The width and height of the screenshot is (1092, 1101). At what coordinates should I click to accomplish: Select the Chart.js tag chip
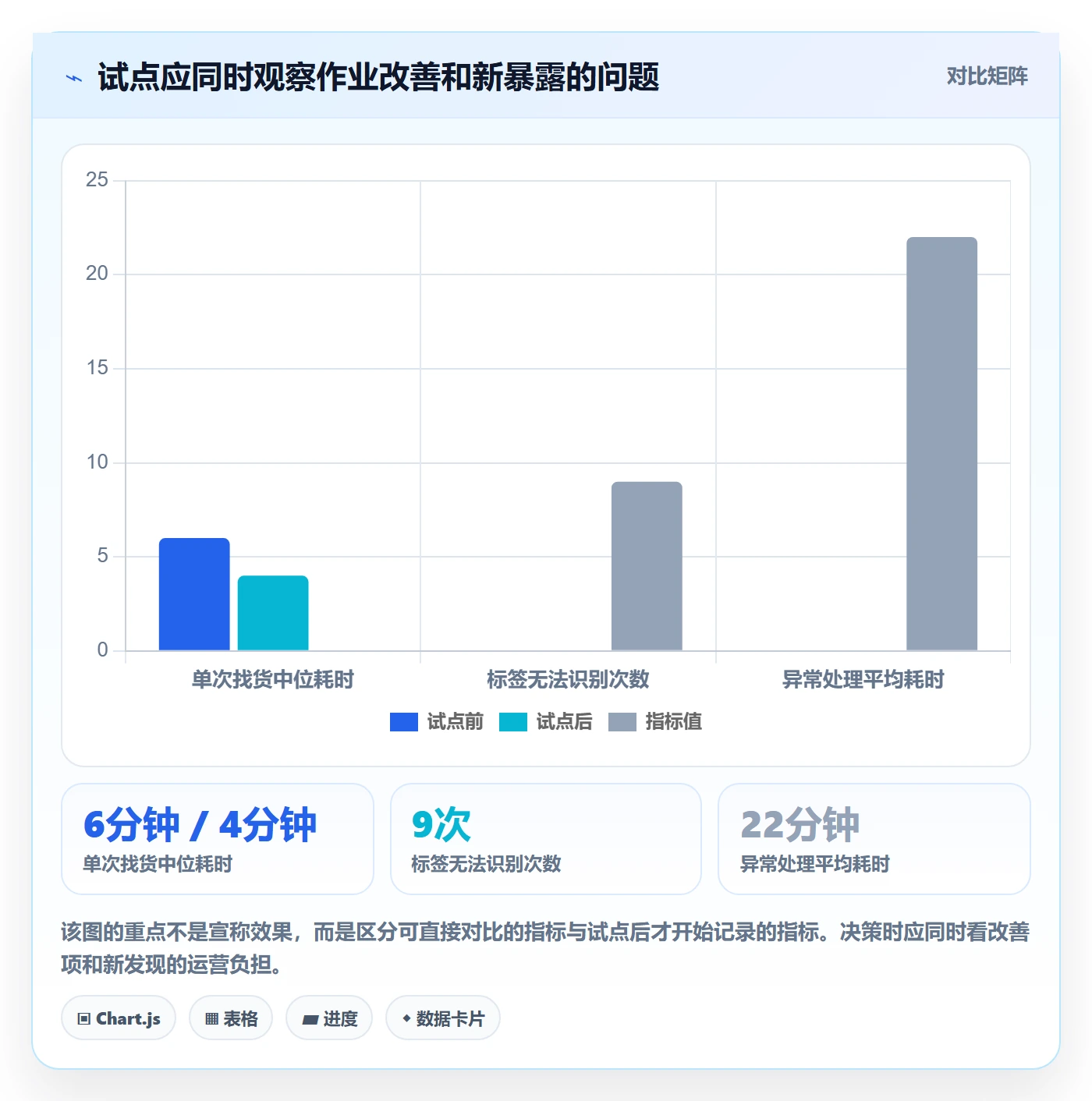point(119,1018)
